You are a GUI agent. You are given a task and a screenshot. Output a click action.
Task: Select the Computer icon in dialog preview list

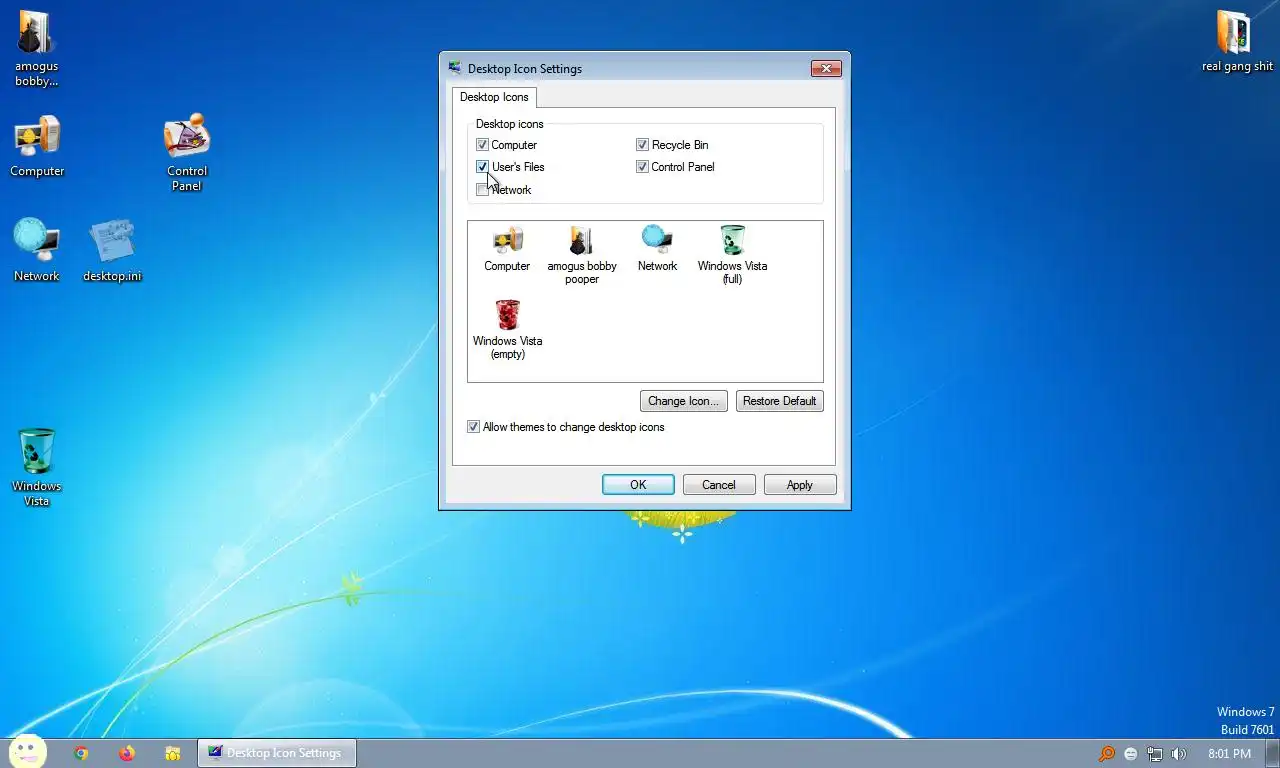click(x=507, y=249)
